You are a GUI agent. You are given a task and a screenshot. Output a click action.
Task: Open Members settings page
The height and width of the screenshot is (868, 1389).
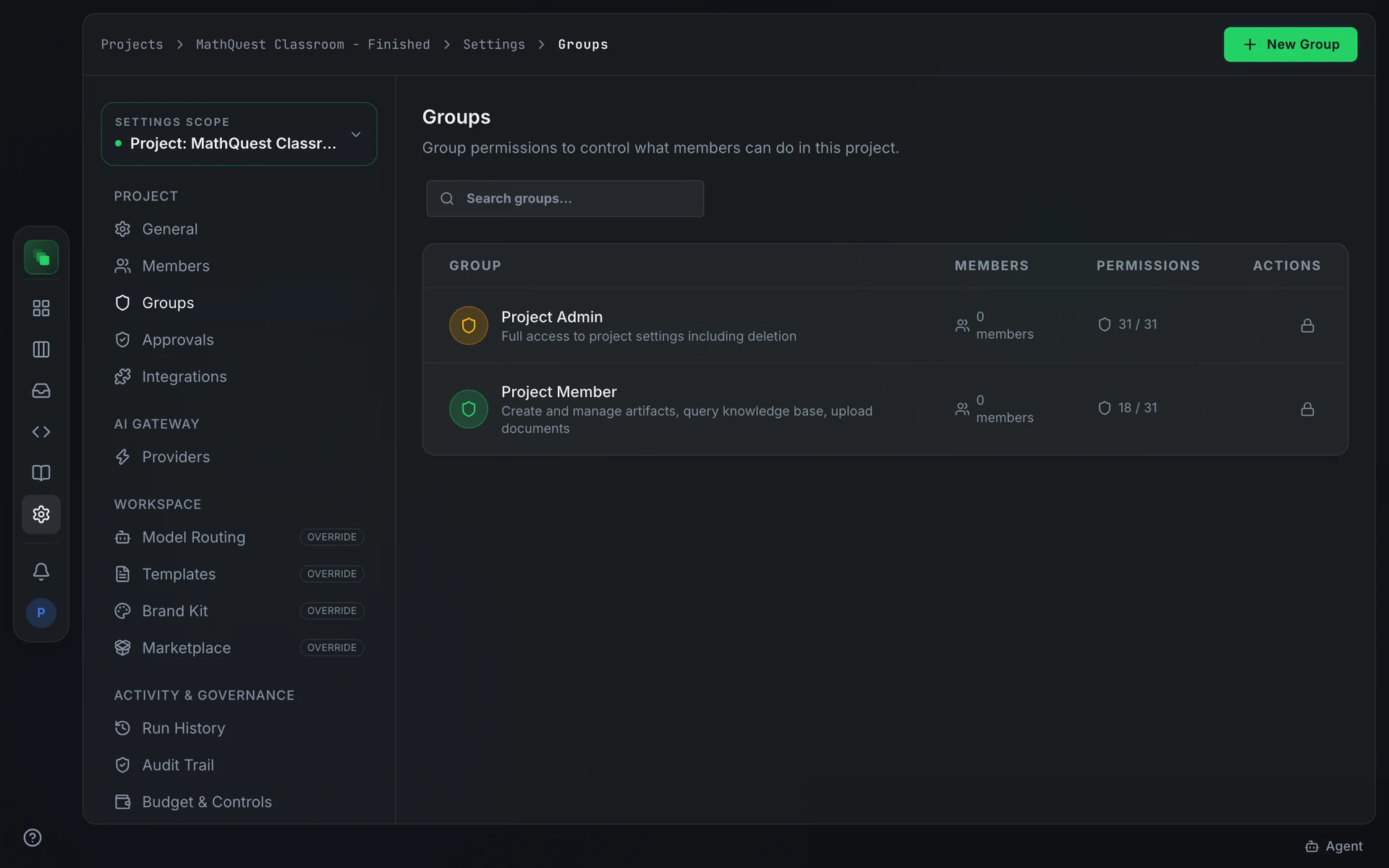(x=239, y=266)
